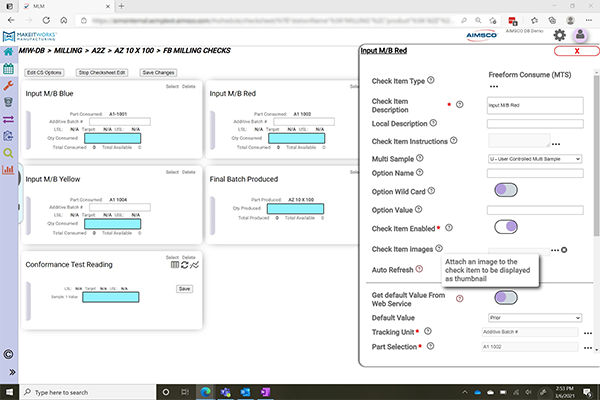
Task: Click help icon next to Tracking Unit
Action: (428, 331)
